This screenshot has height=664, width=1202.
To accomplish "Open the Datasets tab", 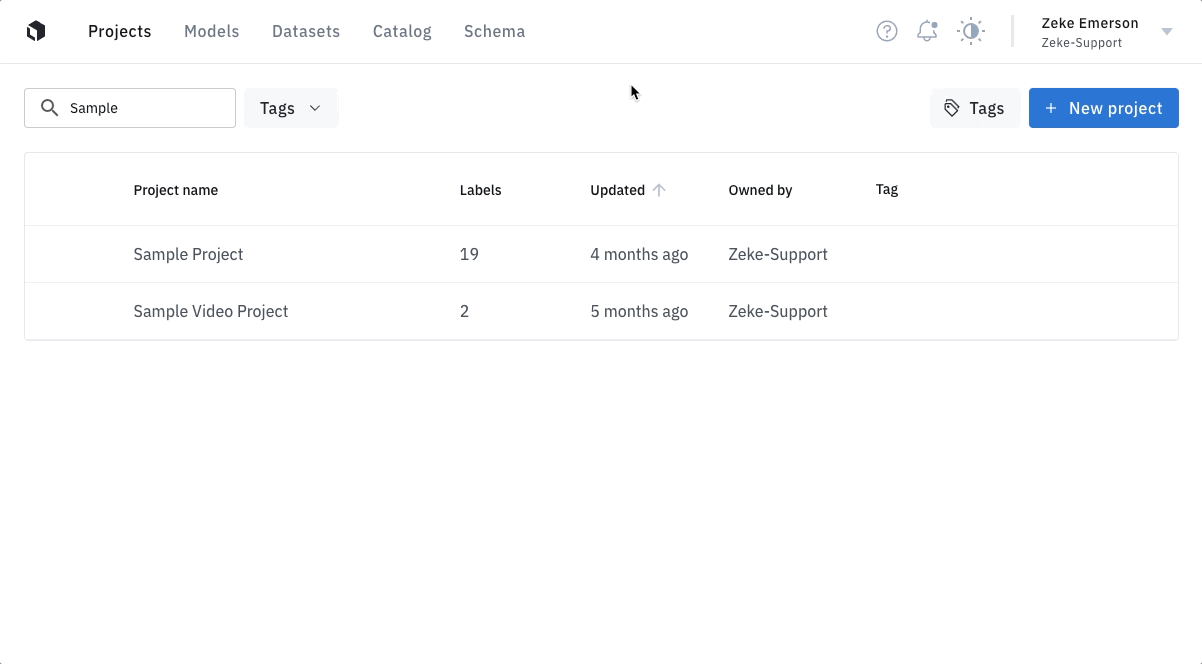I will coord(306,31).
